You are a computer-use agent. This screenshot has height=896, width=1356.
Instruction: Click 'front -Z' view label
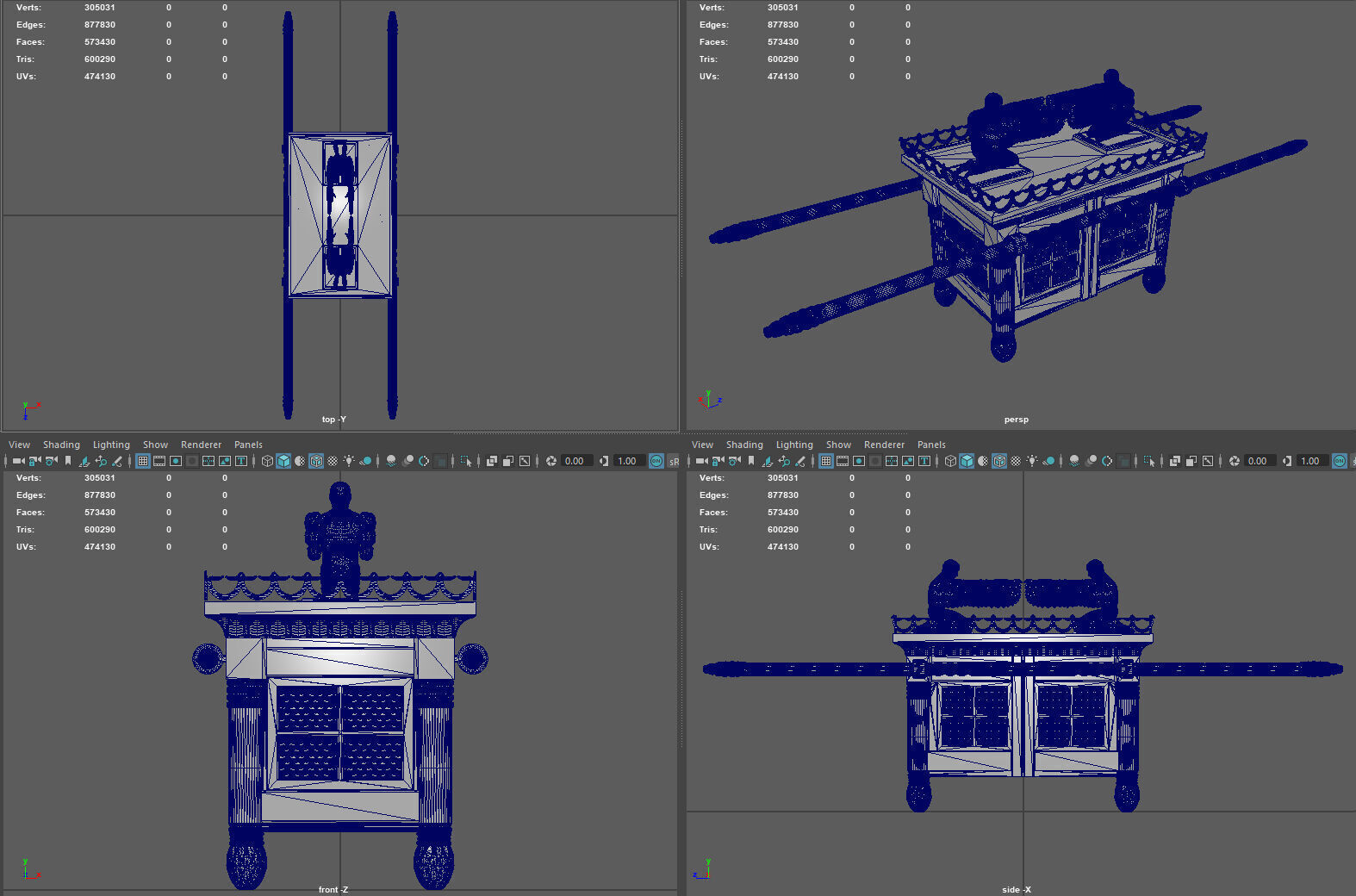point(333,889)
